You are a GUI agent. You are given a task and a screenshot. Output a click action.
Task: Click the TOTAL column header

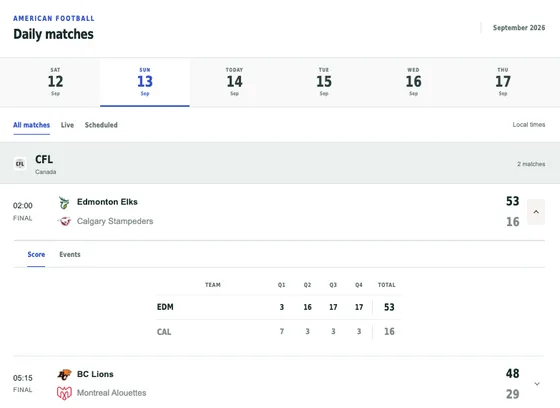(x=386, y=285)
